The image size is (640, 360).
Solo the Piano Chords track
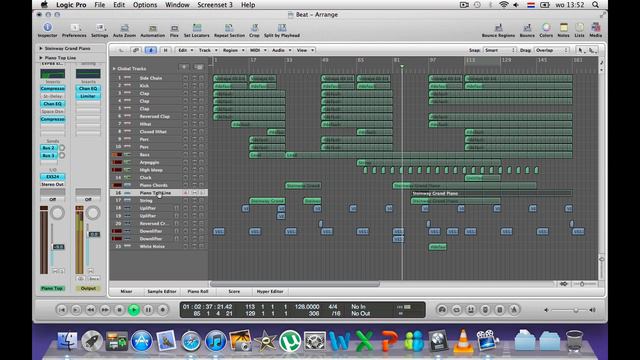[x=201, y=185]
